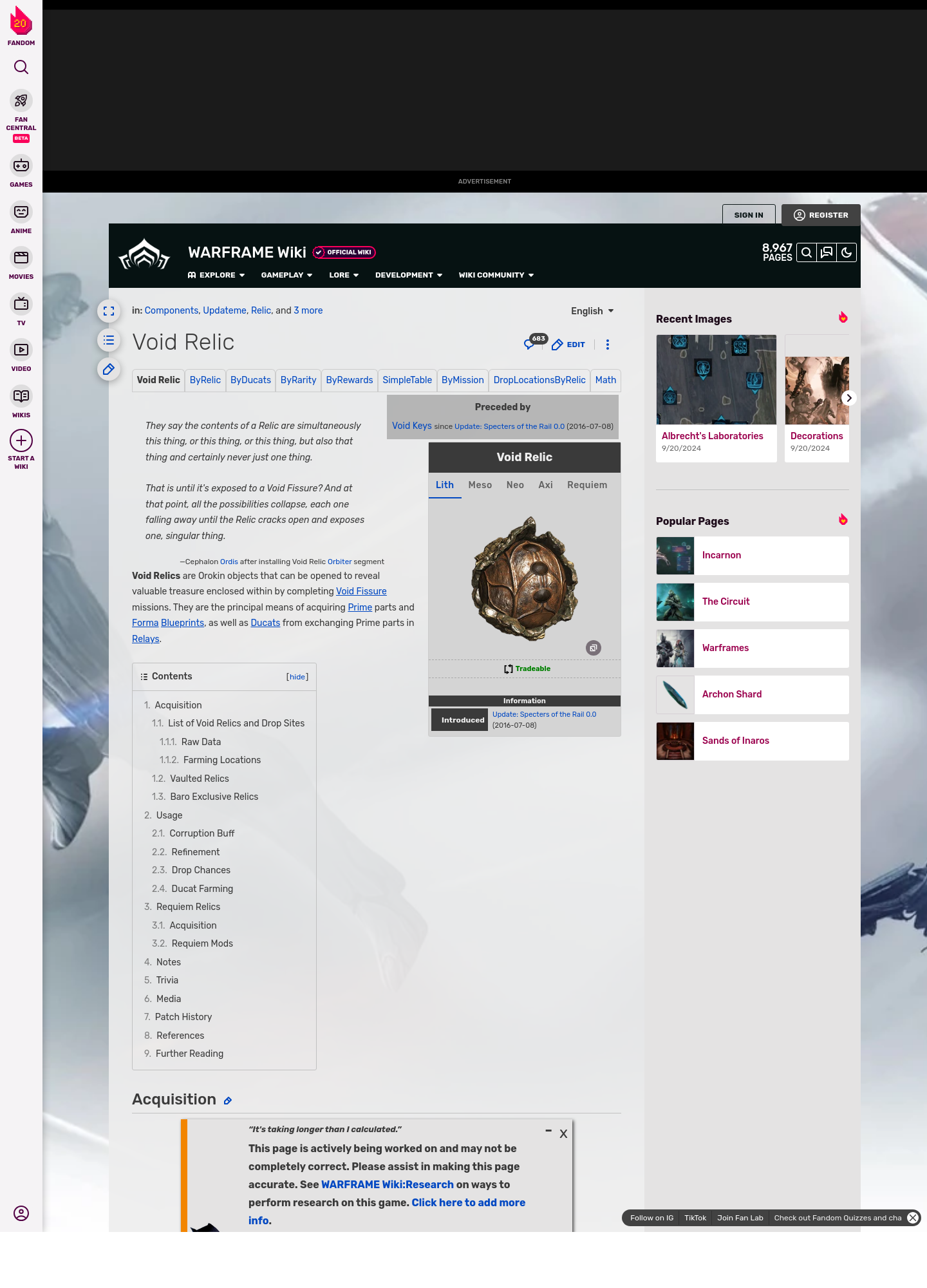
Task: Open Fan Central beta section
Action: 21,115
